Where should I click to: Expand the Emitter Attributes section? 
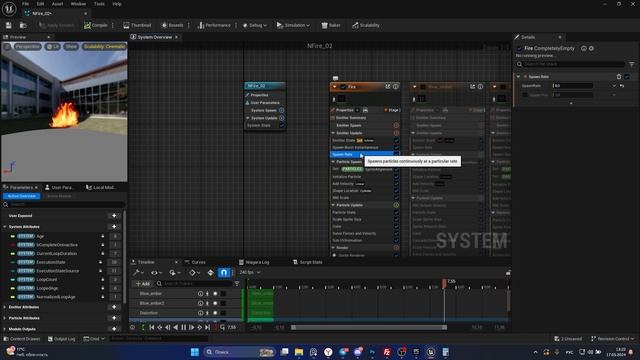coord(5,307)
